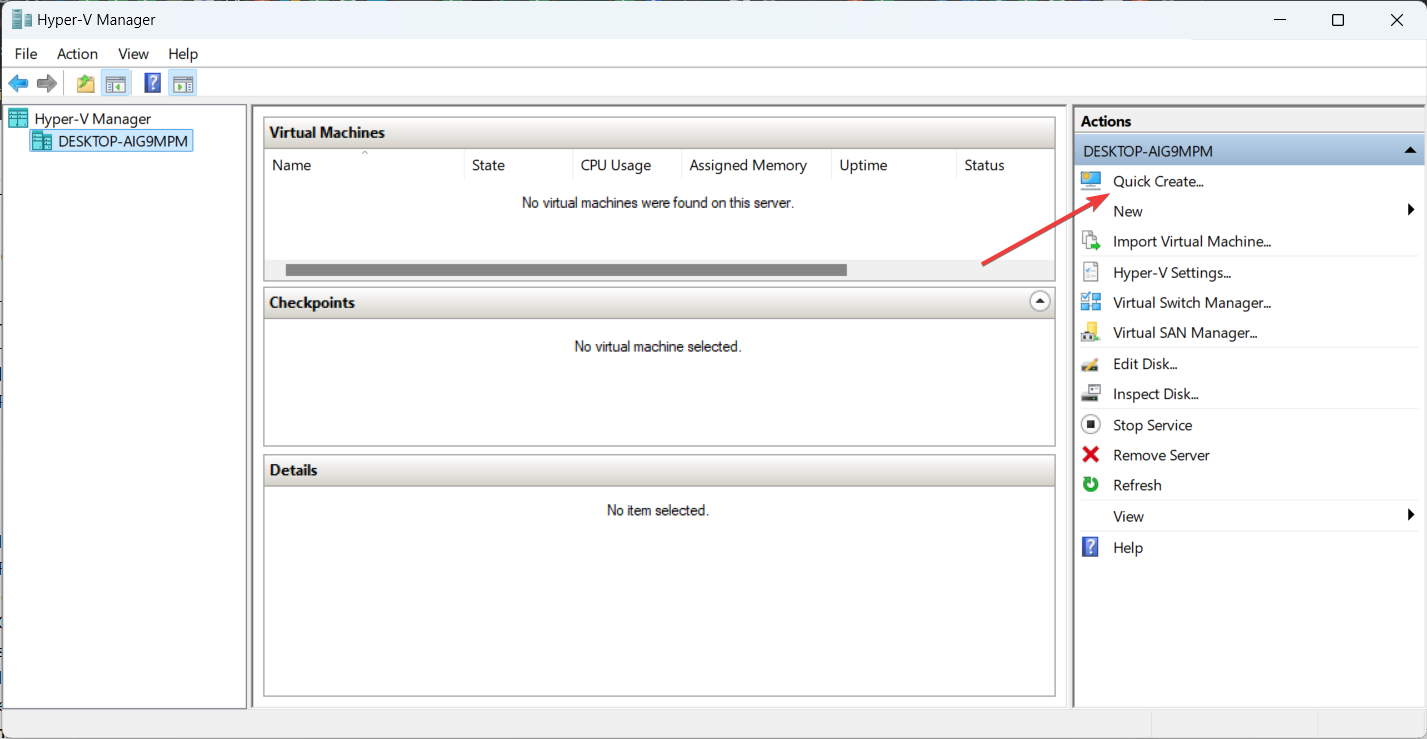Expand View in the Actions pane
1427x739 pixels.
(x=1410, y=516)
